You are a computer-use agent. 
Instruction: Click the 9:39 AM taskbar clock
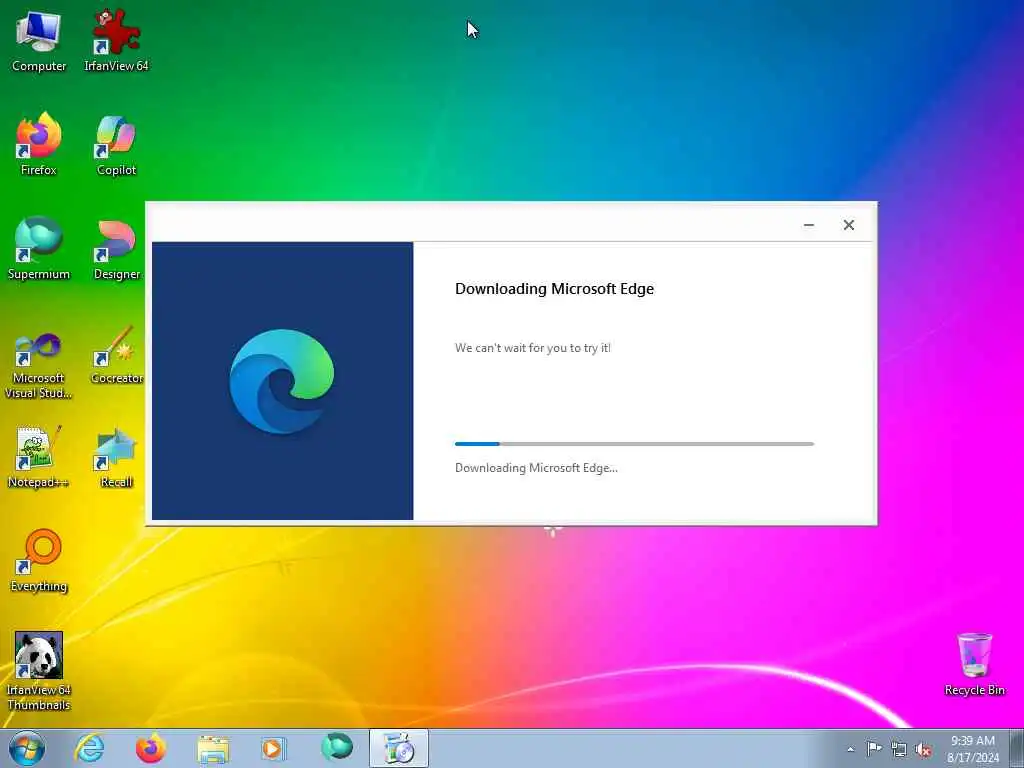click(973, 749)
